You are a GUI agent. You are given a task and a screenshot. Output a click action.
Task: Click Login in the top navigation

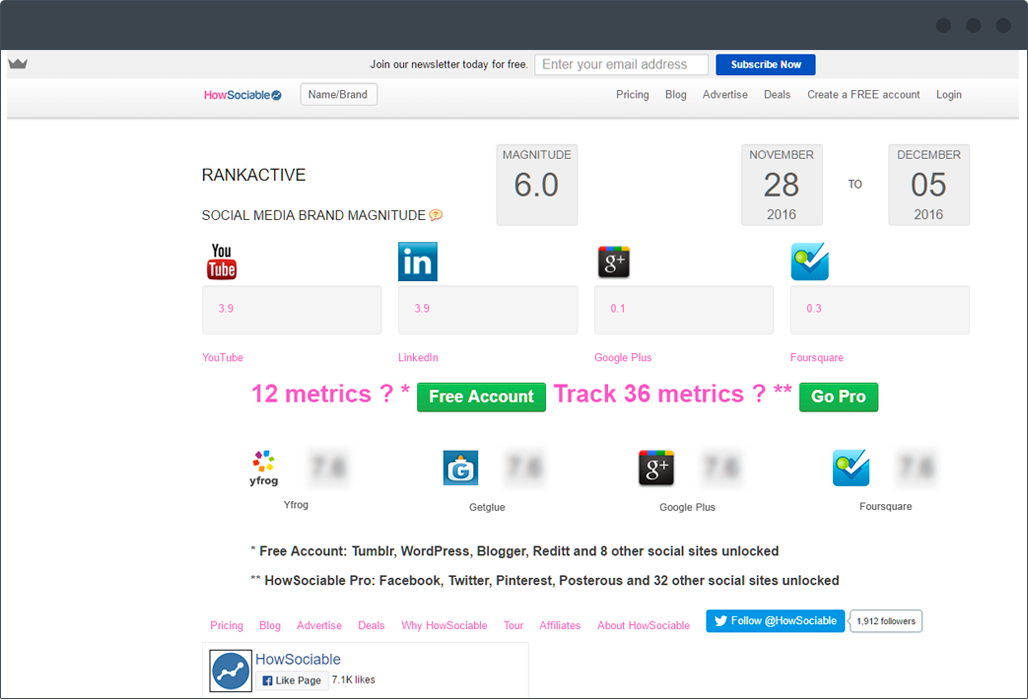pyautogui.click(x=949, y=94)
